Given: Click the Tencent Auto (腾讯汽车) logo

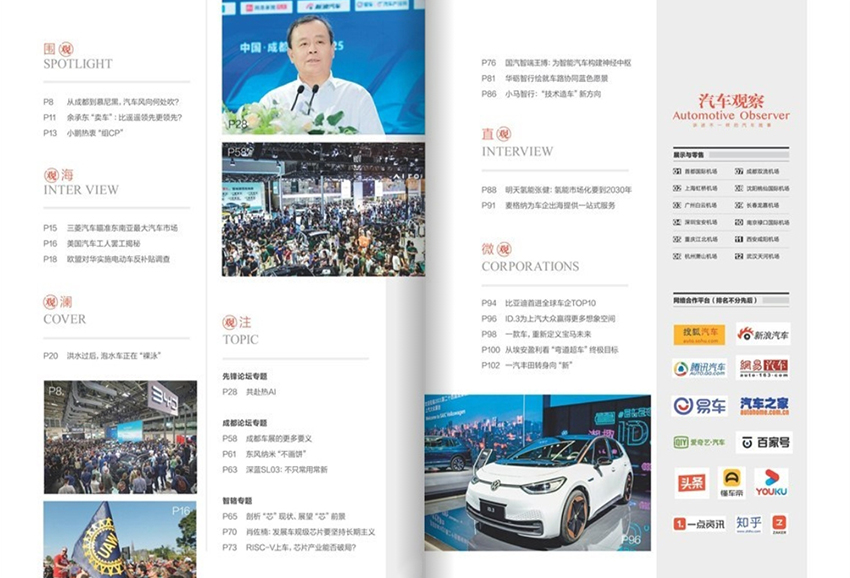Looking at the screenshot, I should click(x=698, y=369).
